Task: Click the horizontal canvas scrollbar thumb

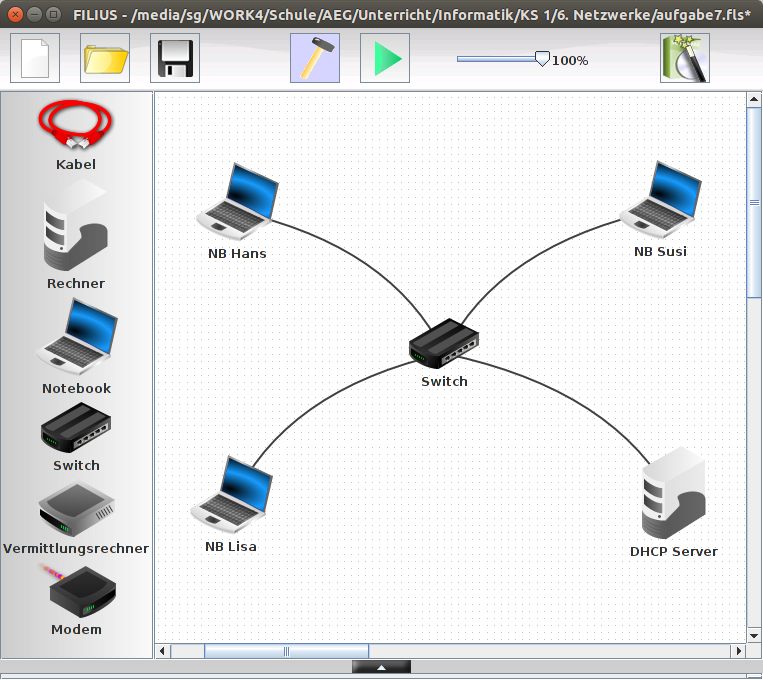Action: point(286,651)
